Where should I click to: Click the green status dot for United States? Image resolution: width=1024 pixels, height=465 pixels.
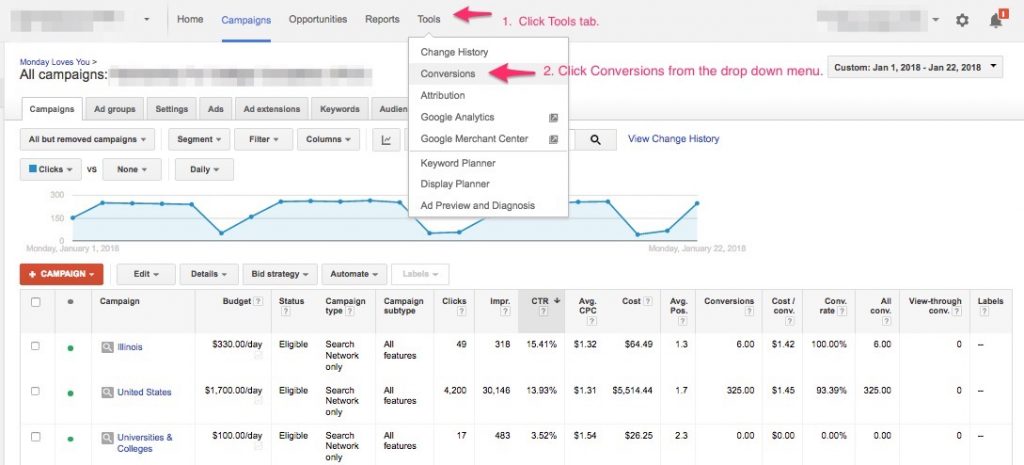point(71,393)
